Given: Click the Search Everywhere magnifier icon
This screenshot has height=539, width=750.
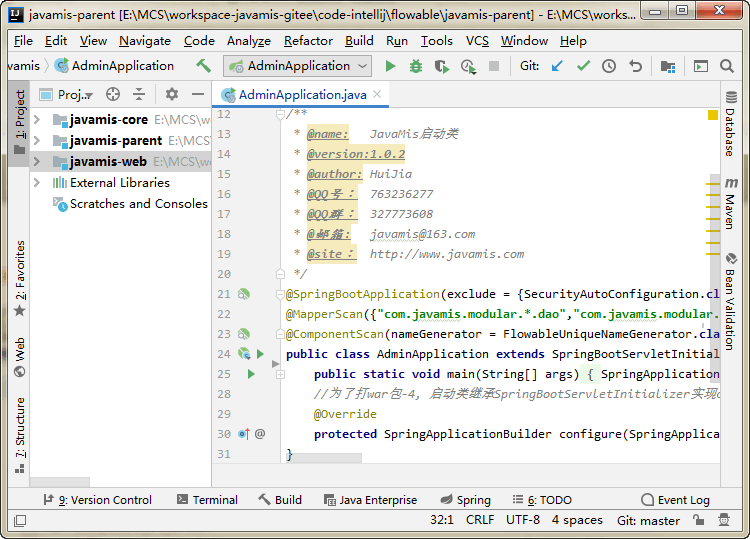Looking at the screenshot, I should coord(727,66).
